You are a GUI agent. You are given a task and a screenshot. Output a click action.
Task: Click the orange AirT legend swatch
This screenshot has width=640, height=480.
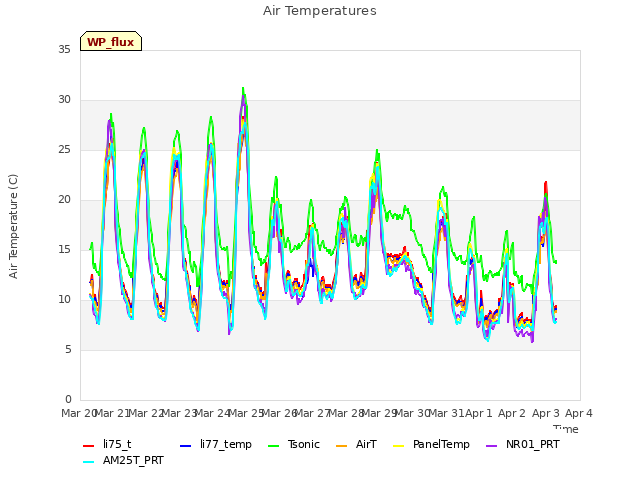(x=341, y=446)
